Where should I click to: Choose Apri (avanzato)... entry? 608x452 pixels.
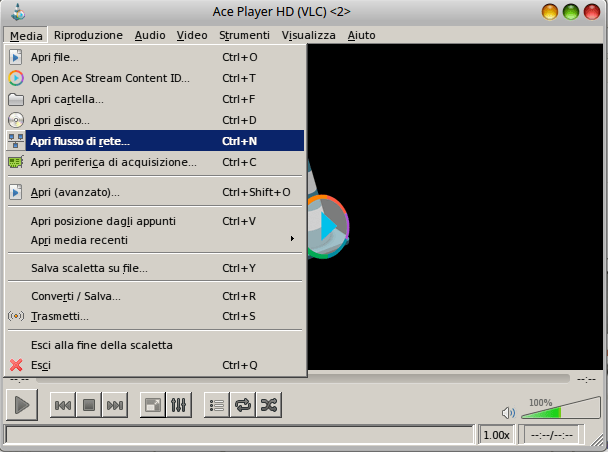coord(155,192)
